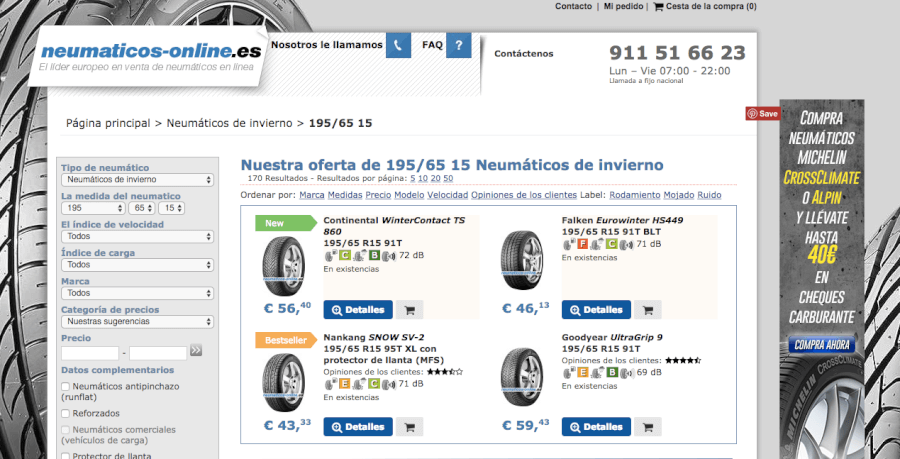Click Goodyear star rating
This screenshot has width=900, height=459.
point(682,360)
